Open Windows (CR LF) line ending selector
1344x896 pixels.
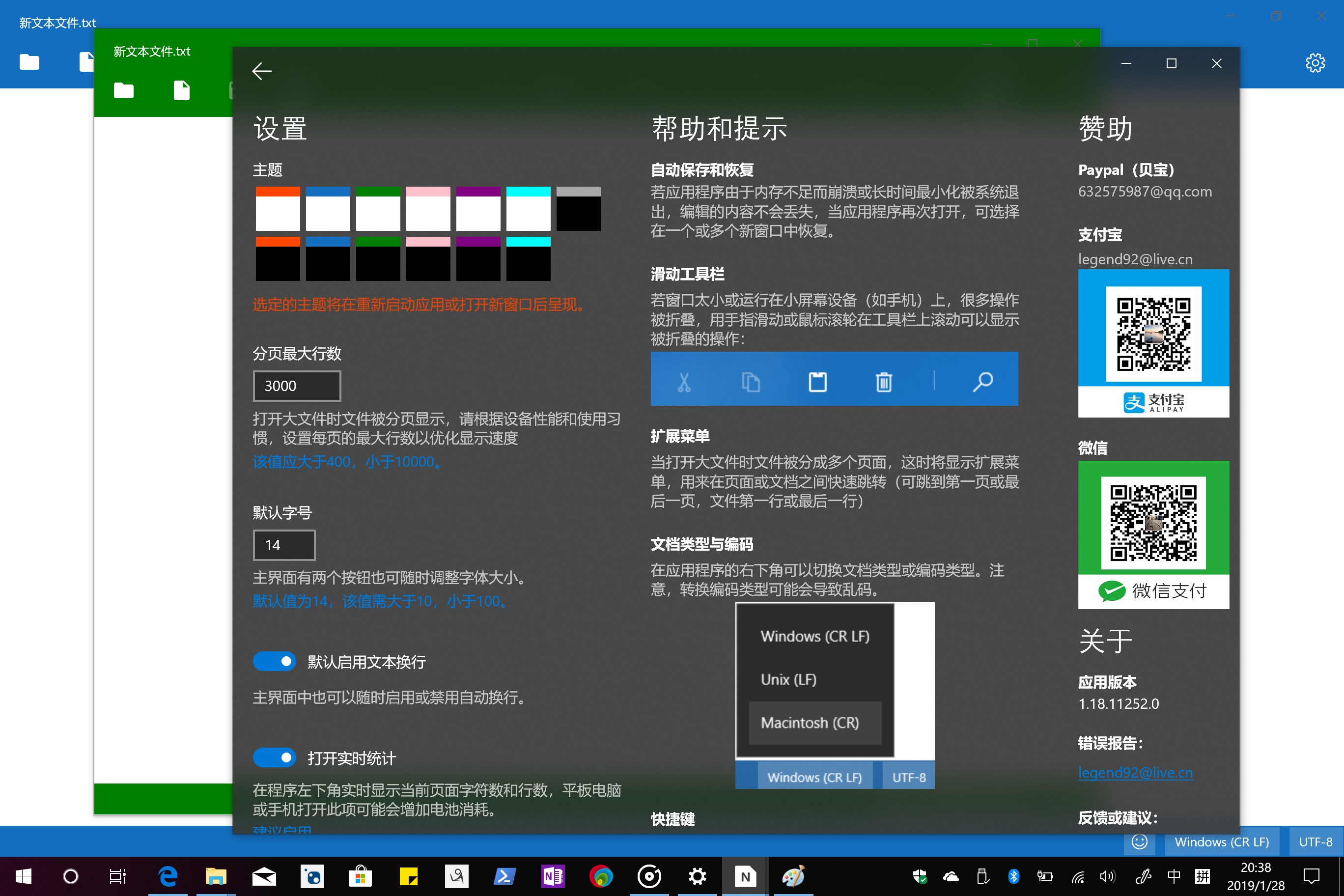(x=1221, y=841)
